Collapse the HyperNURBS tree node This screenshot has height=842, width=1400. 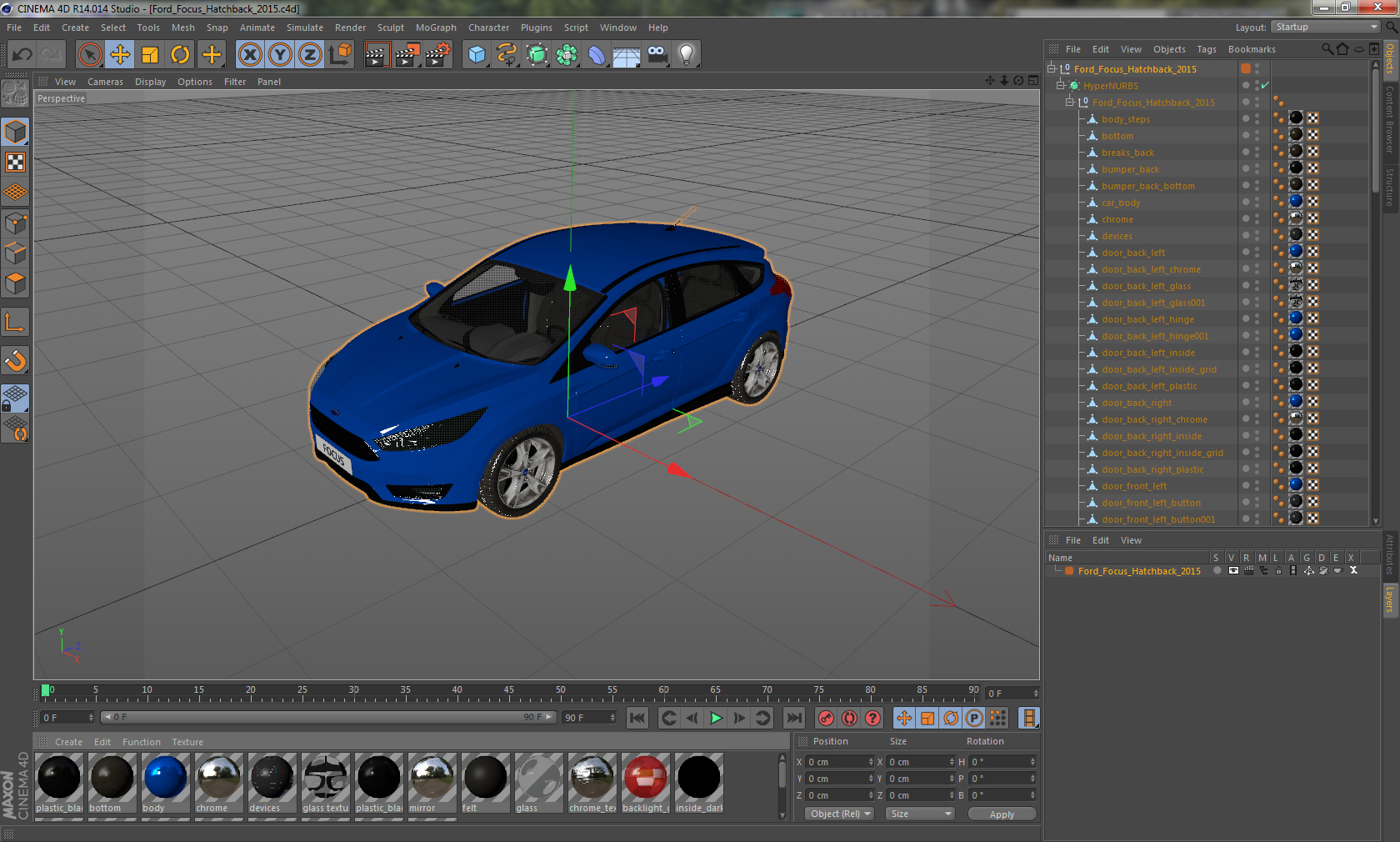tap(1061, 85)
